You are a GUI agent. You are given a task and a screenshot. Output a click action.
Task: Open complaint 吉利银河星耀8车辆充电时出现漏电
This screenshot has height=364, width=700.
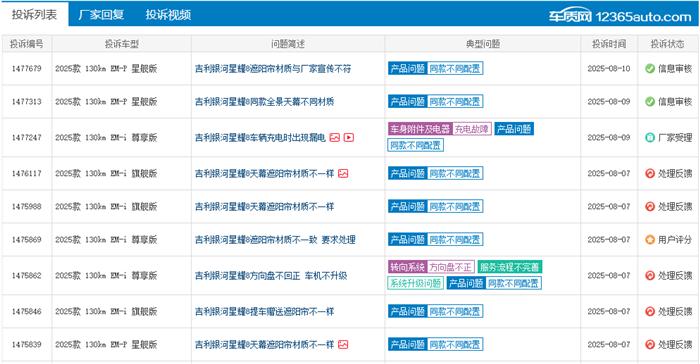tap(260, 138)
